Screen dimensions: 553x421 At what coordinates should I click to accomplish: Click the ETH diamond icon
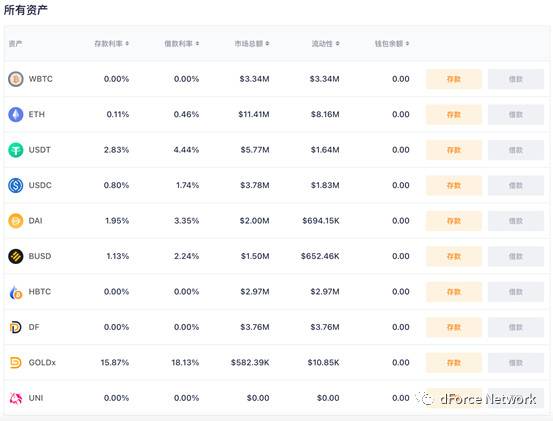(16, 115)
